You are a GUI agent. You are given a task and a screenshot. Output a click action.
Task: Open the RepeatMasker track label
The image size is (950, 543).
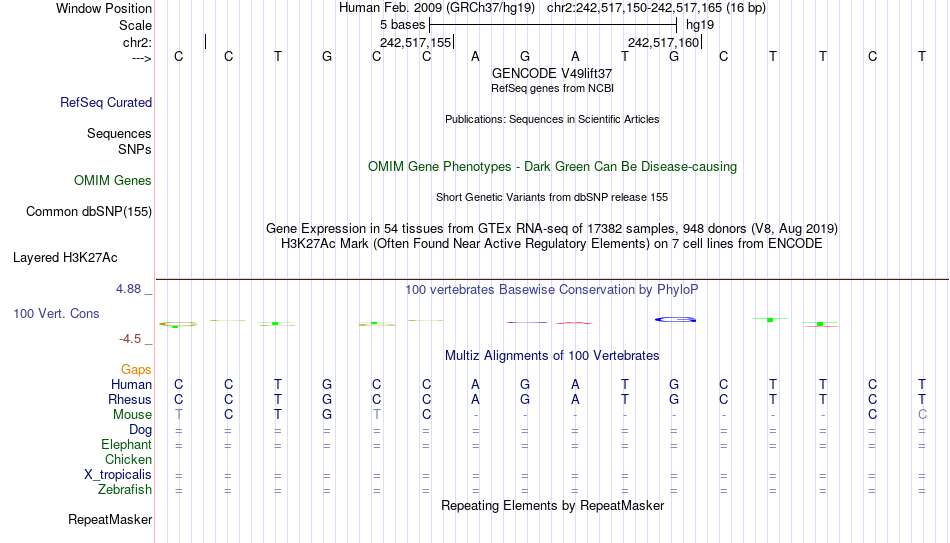coord(110,519)
